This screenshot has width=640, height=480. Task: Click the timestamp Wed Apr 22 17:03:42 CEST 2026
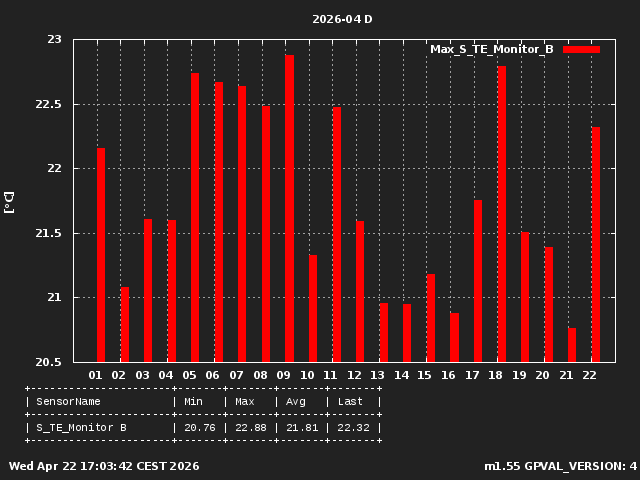click(104, 466)
